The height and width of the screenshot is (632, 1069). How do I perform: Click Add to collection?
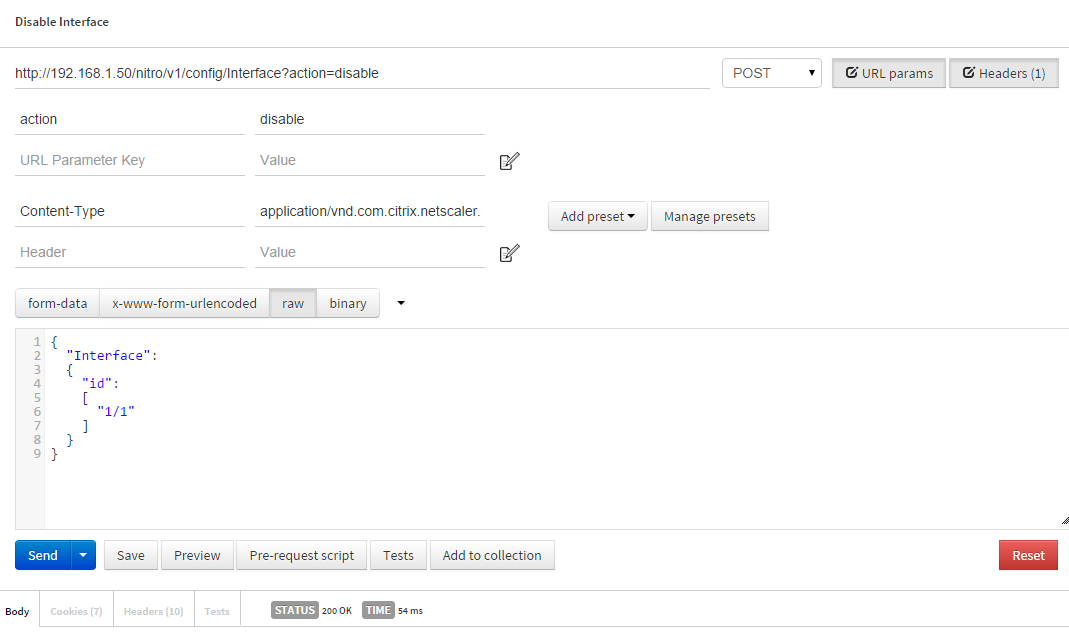(x=491, y=555)
